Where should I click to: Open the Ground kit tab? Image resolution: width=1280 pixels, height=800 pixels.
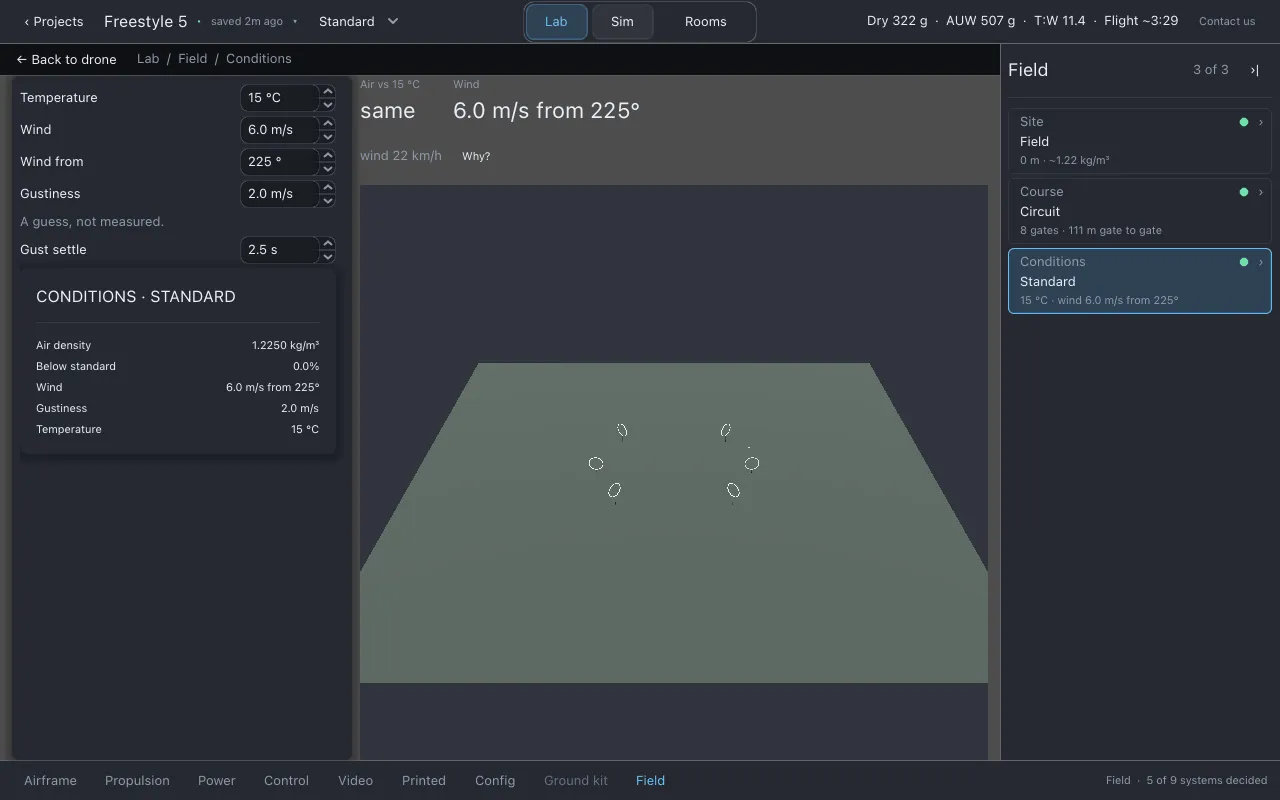coord(576,780)
